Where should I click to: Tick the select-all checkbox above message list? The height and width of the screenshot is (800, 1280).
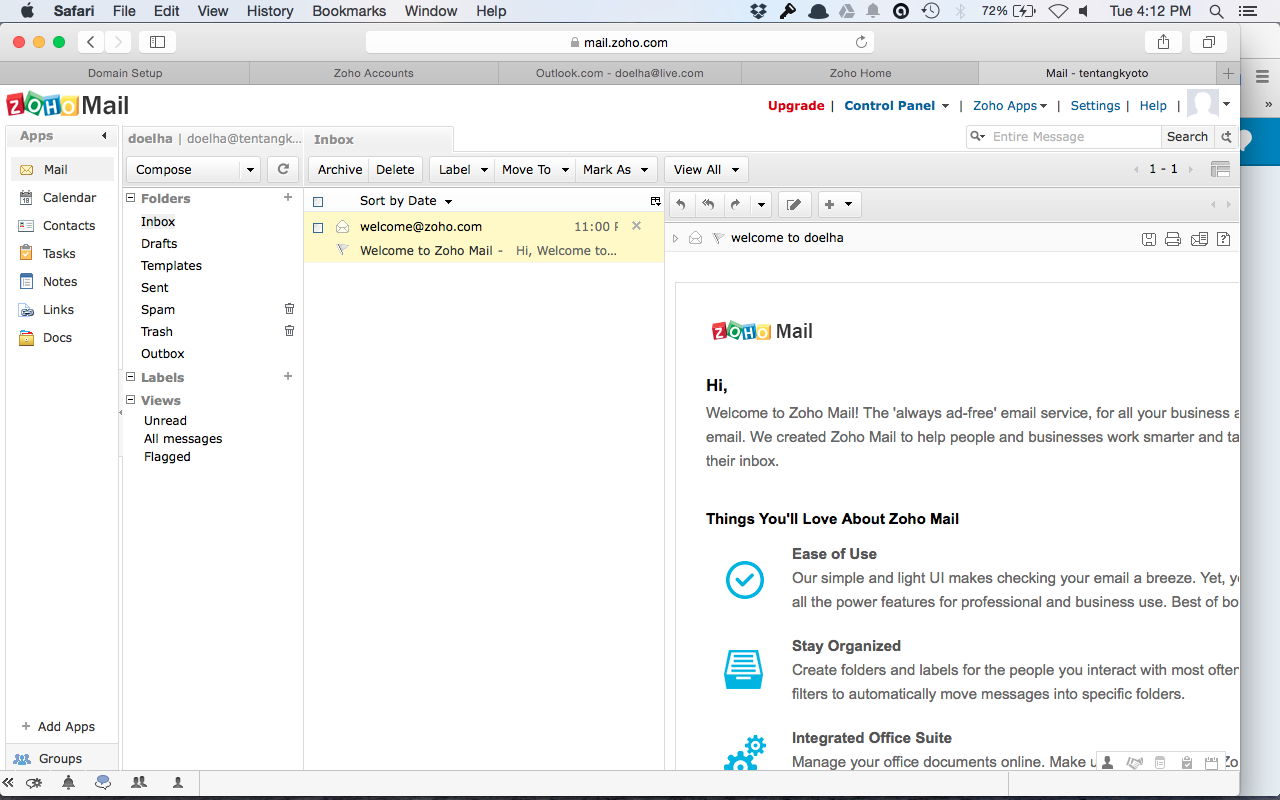point(318,201)
